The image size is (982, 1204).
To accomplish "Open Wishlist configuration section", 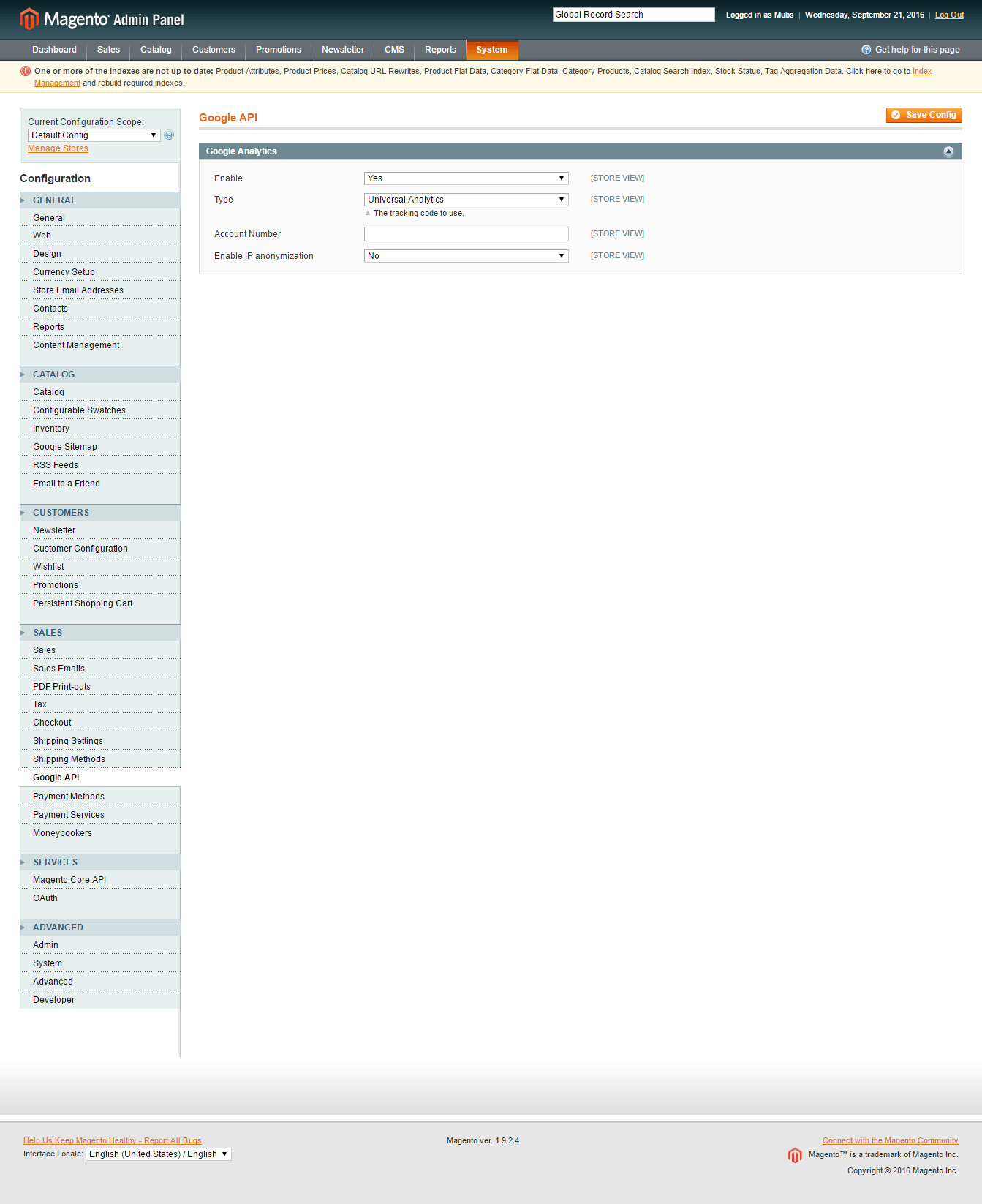I will pyautogui.click(x=99, y=567).
